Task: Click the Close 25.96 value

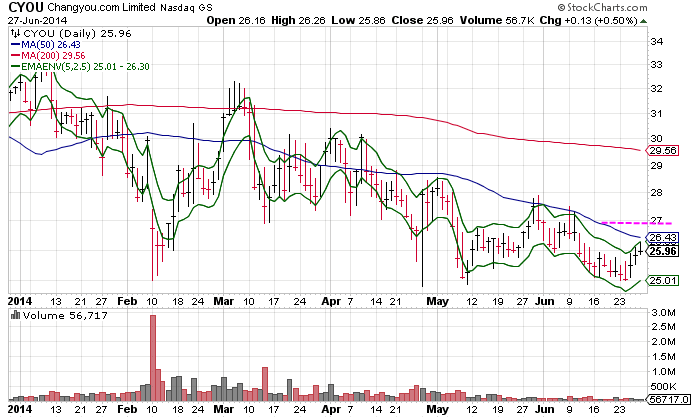Action: tap(422, 20)
